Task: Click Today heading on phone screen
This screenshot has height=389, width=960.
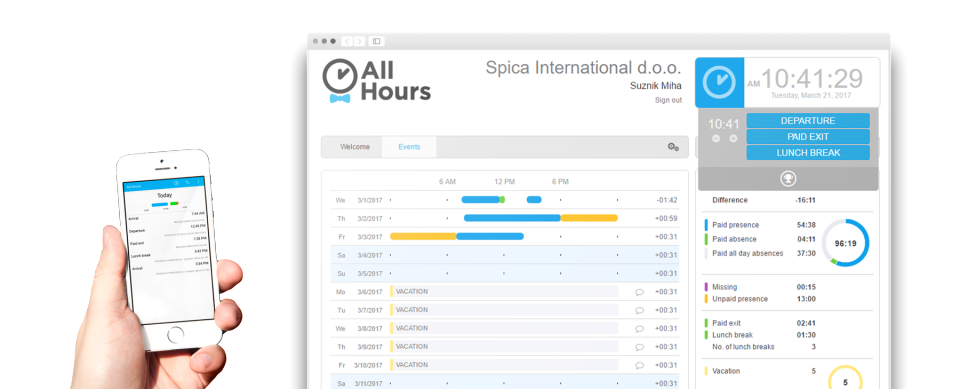Action: [164, 195]
